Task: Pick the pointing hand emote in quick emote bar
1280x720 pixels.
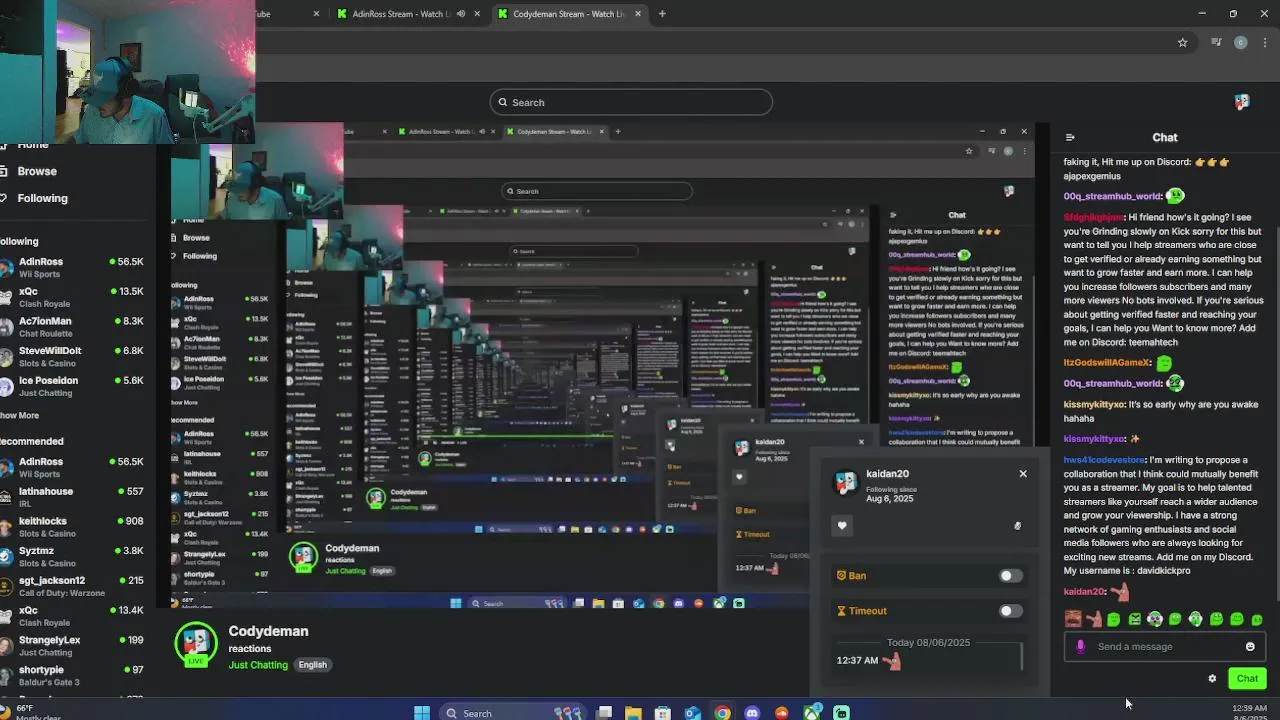Action: point(1094,619)
